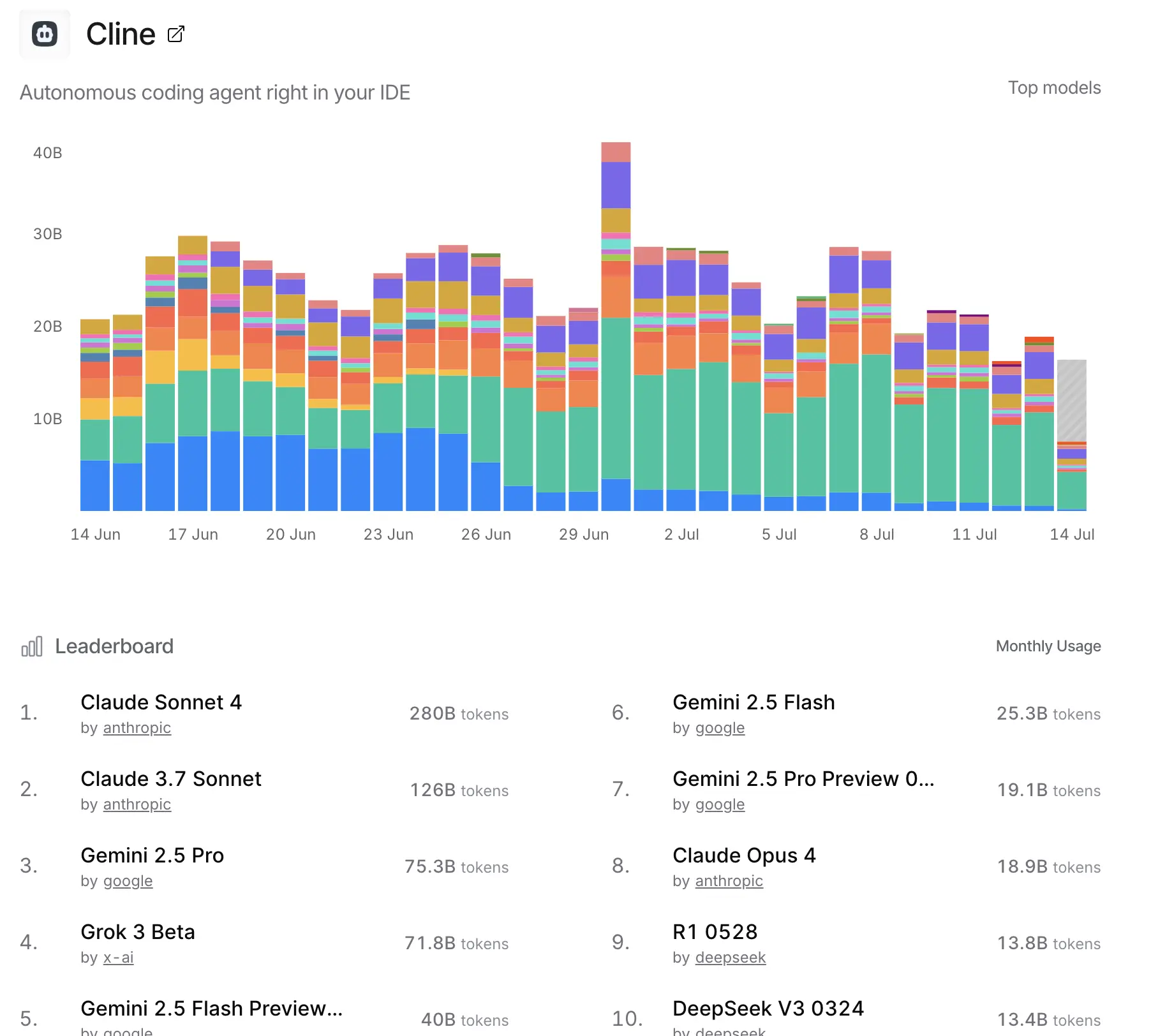Click the Leaderboard heading
Screen dimensions: 1151x1036
pos(114,646)
